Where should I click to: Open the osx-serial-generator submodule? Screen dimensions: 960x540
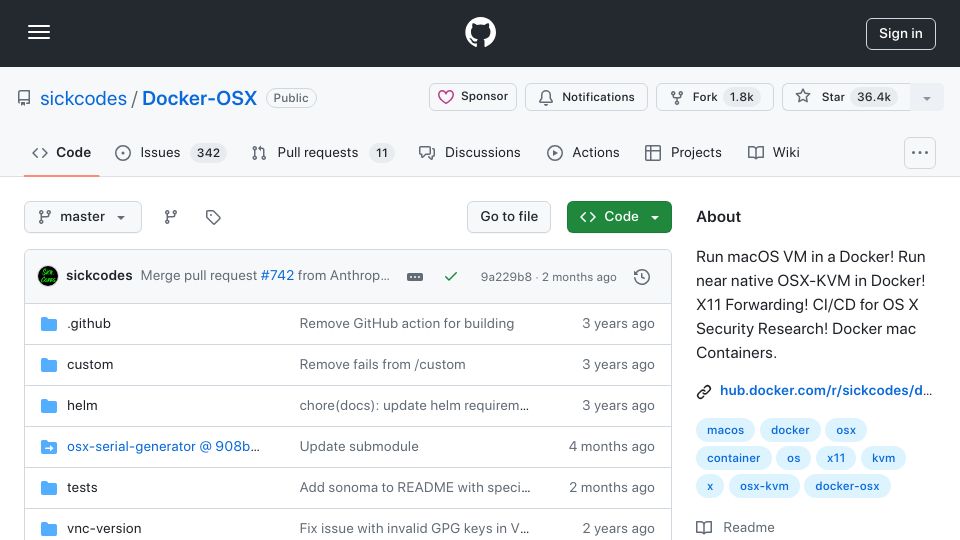coord(163,446)
